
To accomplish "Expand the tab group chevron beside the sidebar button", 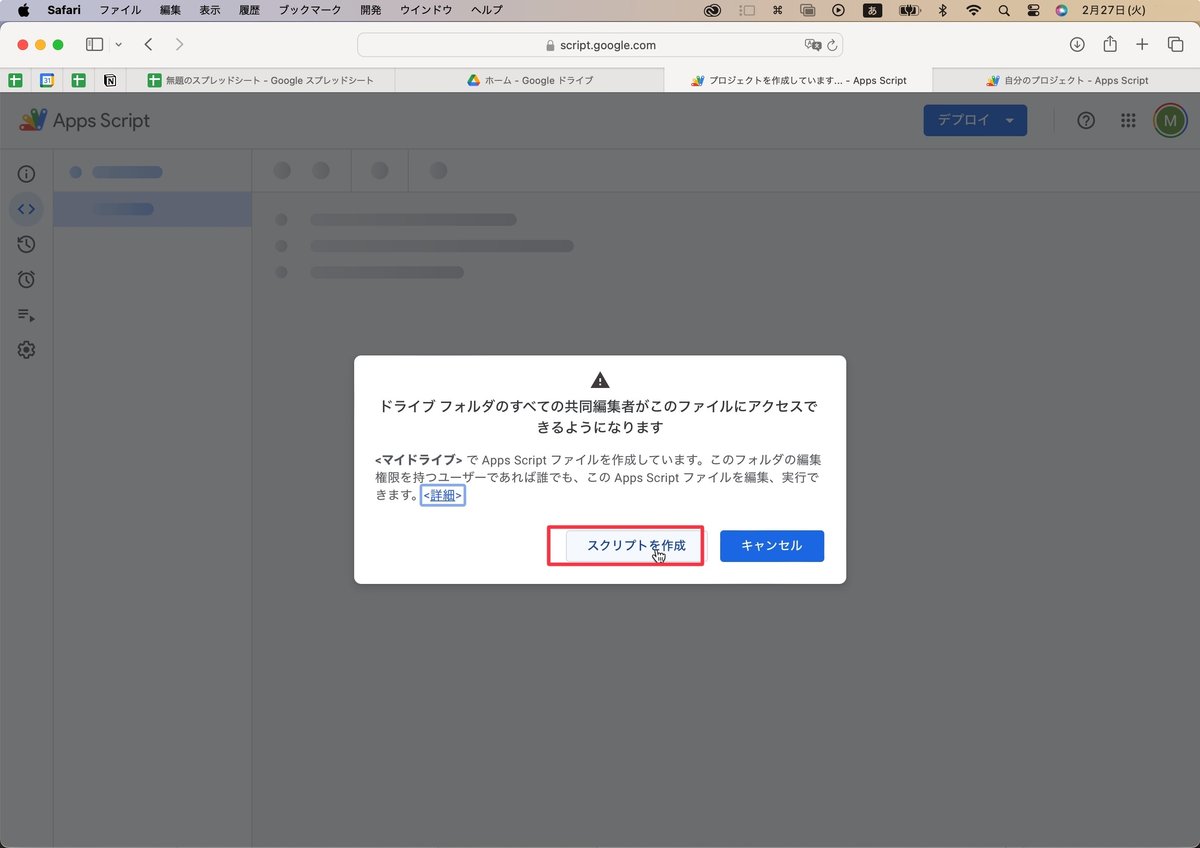I will tap(119, 44).
